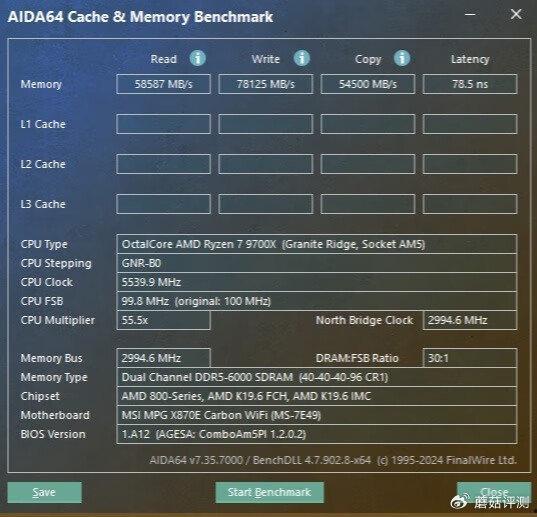Screen dimensions: 537x517
Task: Minimize the AIDA64 benchmark window
Action: point(470,14)
